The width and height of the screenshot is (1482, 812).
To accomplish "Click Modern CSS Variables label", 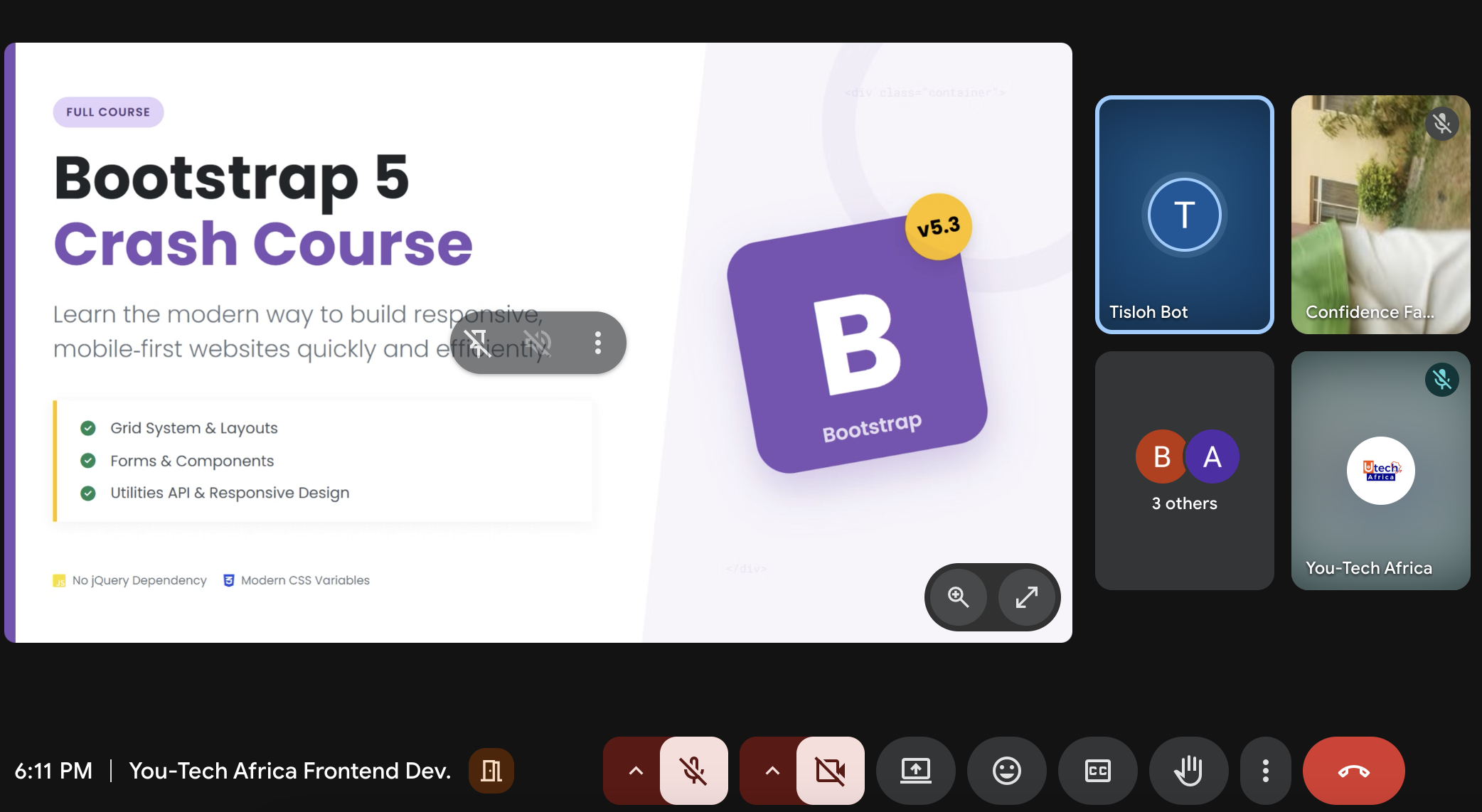I will [x=305, y=580].
